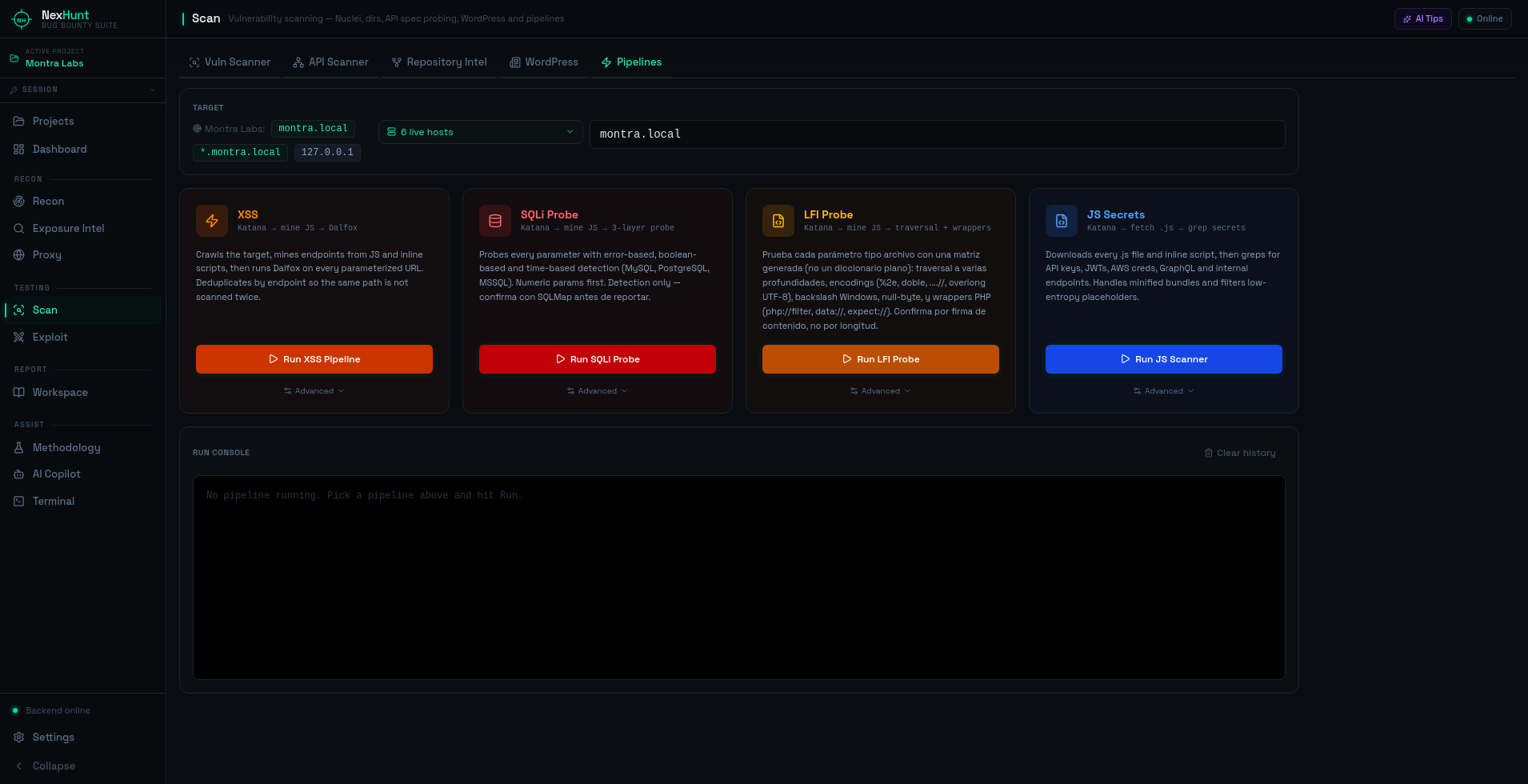The height and width of the screenshot is (784, 1528).
Task: Select the Pipelines tab
Action: click(631, 62)
